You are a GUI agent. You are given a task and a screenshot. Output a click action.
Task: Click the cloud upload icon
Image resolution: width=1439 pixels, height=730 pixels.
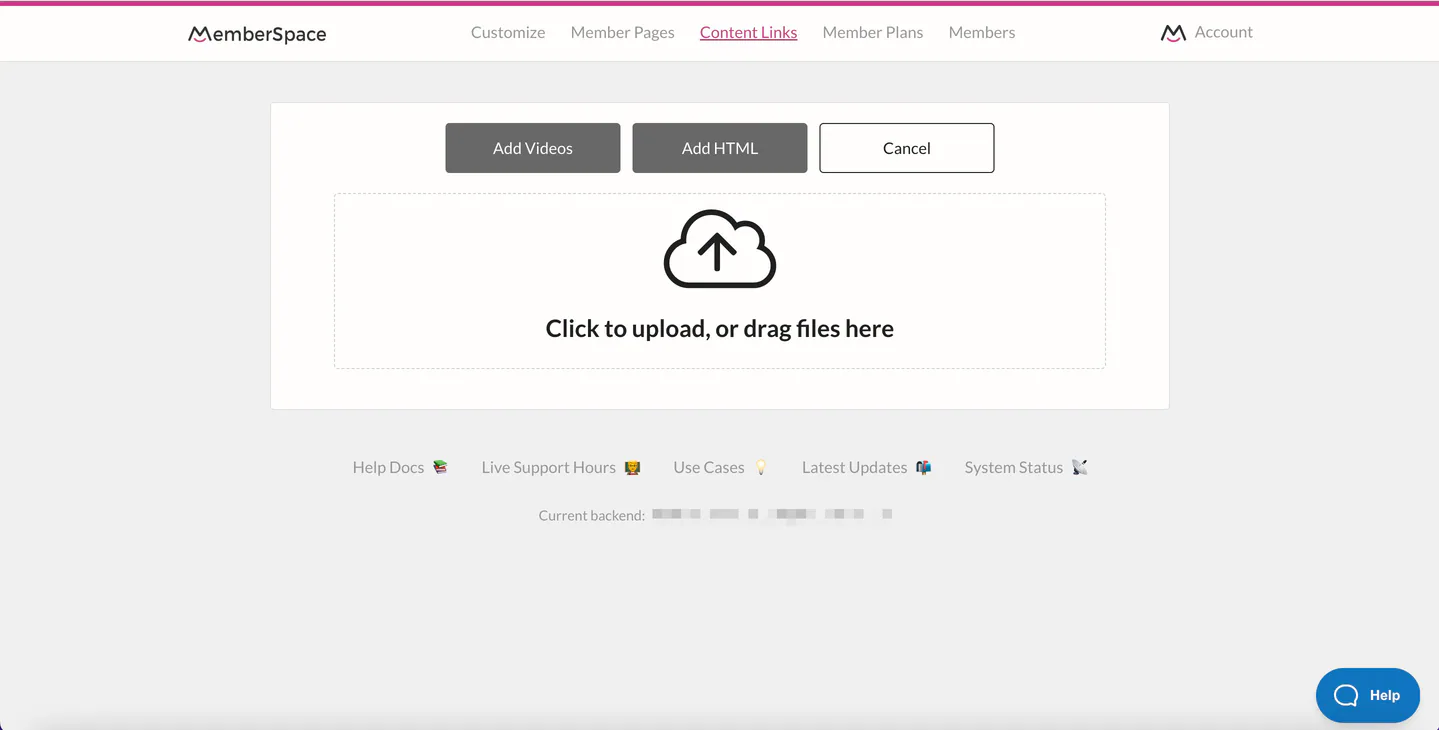[x=720, y=249]
